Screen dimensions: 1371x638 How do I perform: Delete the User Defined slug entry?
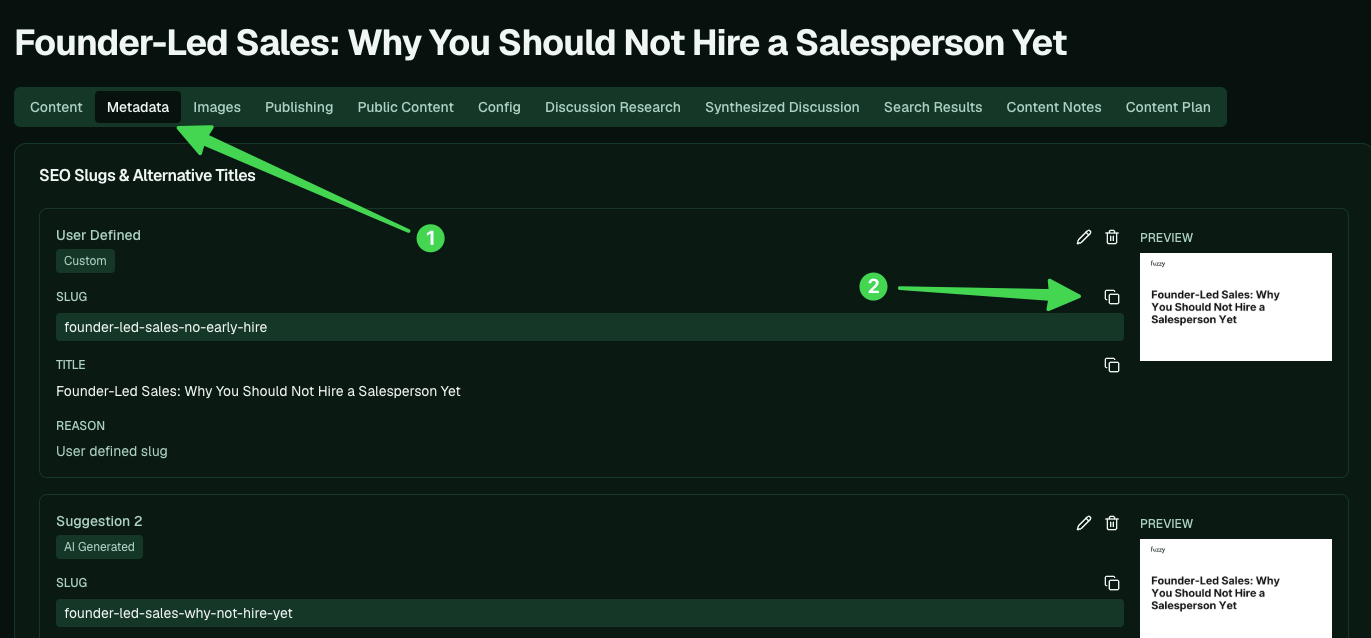tap(1112, 237)
